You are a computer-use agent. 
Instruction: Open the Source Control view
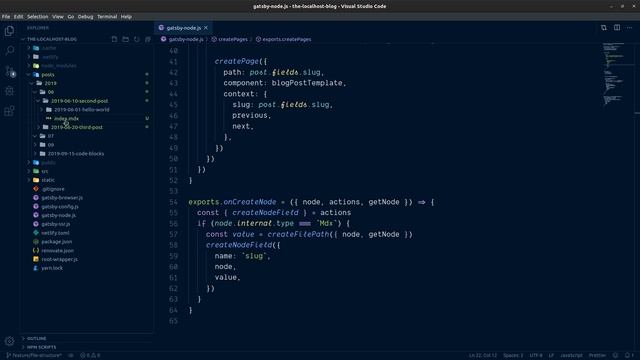pos(9,71)
